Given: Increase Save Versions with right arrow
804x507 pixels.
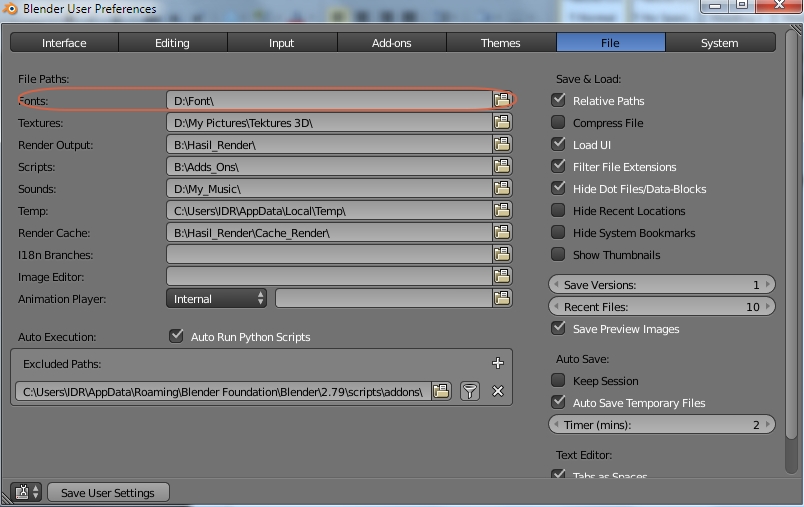Looking at the screenshot, I should coord(768,284).
